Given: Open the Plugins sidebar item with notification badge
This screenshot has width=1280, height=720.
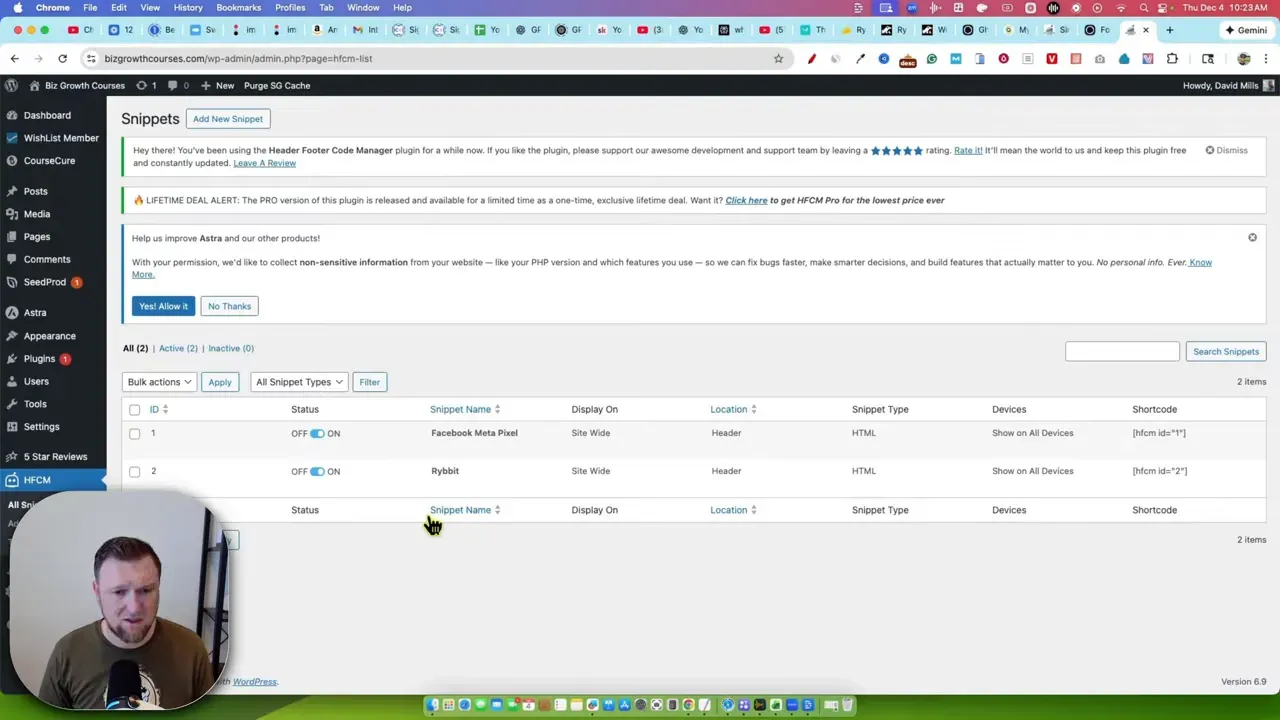Looking at the screenshot, I should (x=39, y=358).
